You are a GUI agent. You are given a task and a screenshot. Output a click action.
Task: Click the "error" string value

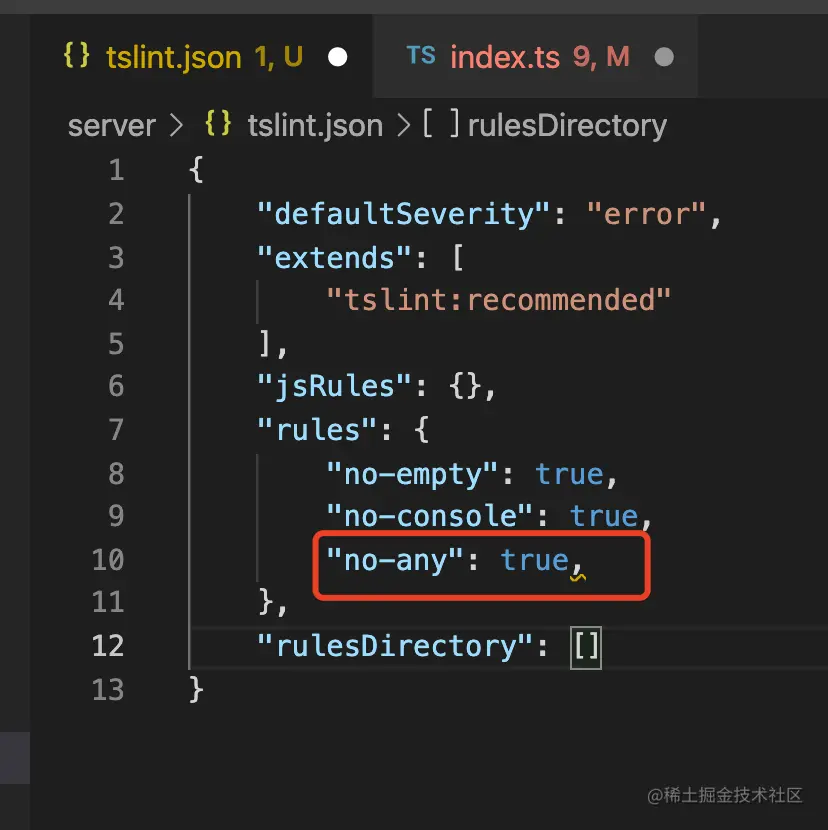tap(646, 214)
